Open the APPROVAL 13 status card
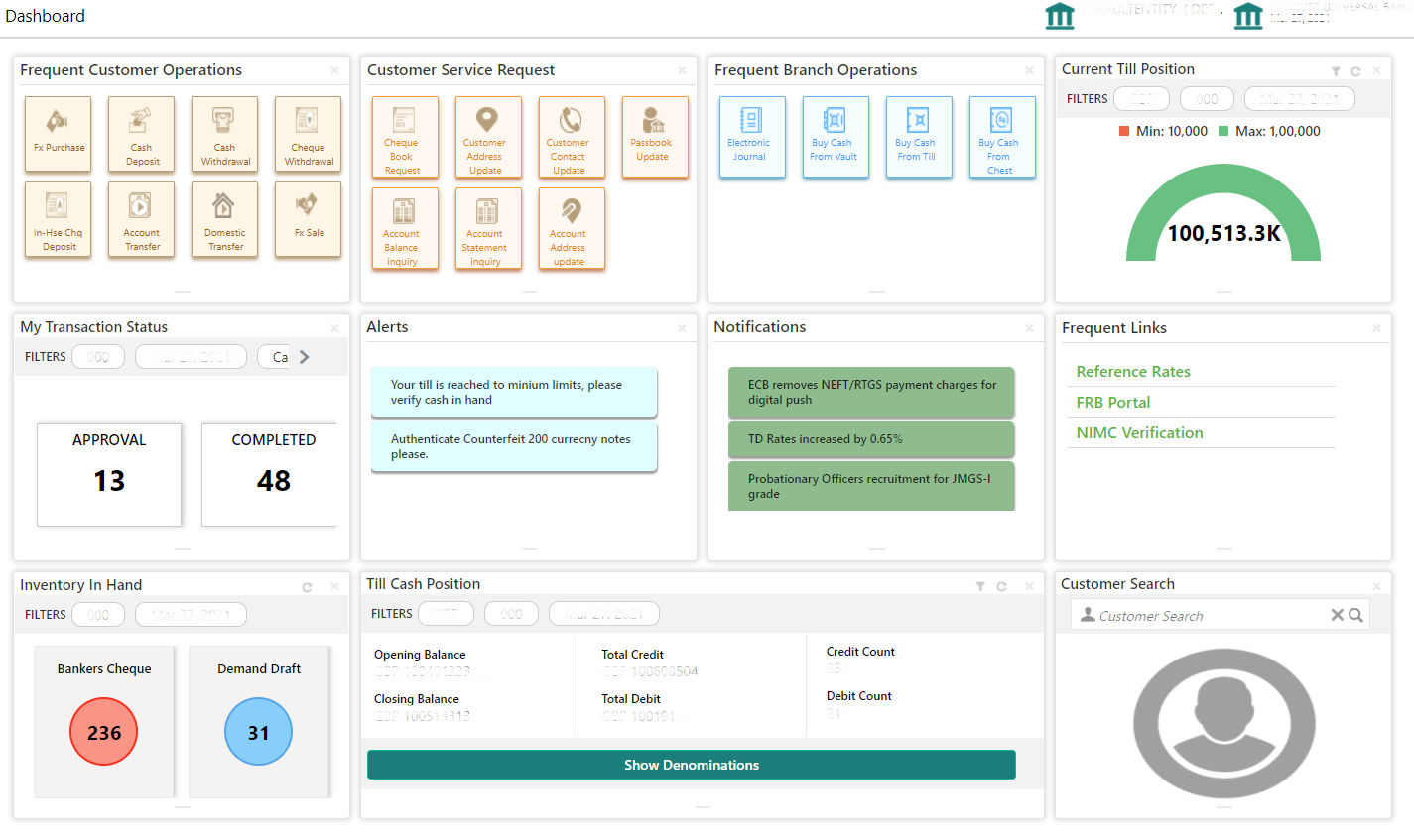 pyautogui.click(x=109, y=475)
